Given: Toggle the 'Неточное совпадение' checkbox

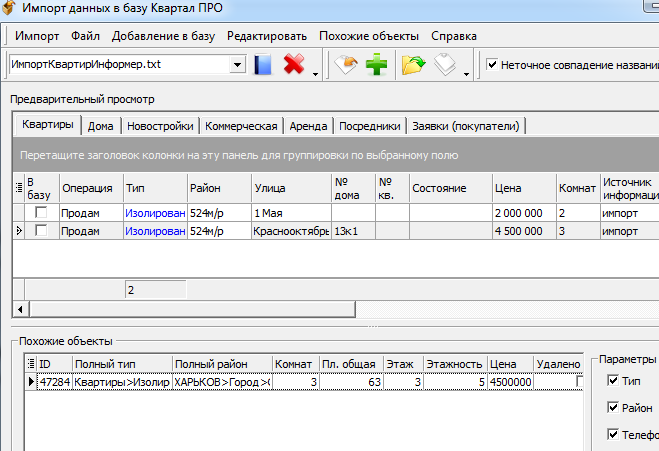Looking at the screenshot, I should tap(492, 65).
